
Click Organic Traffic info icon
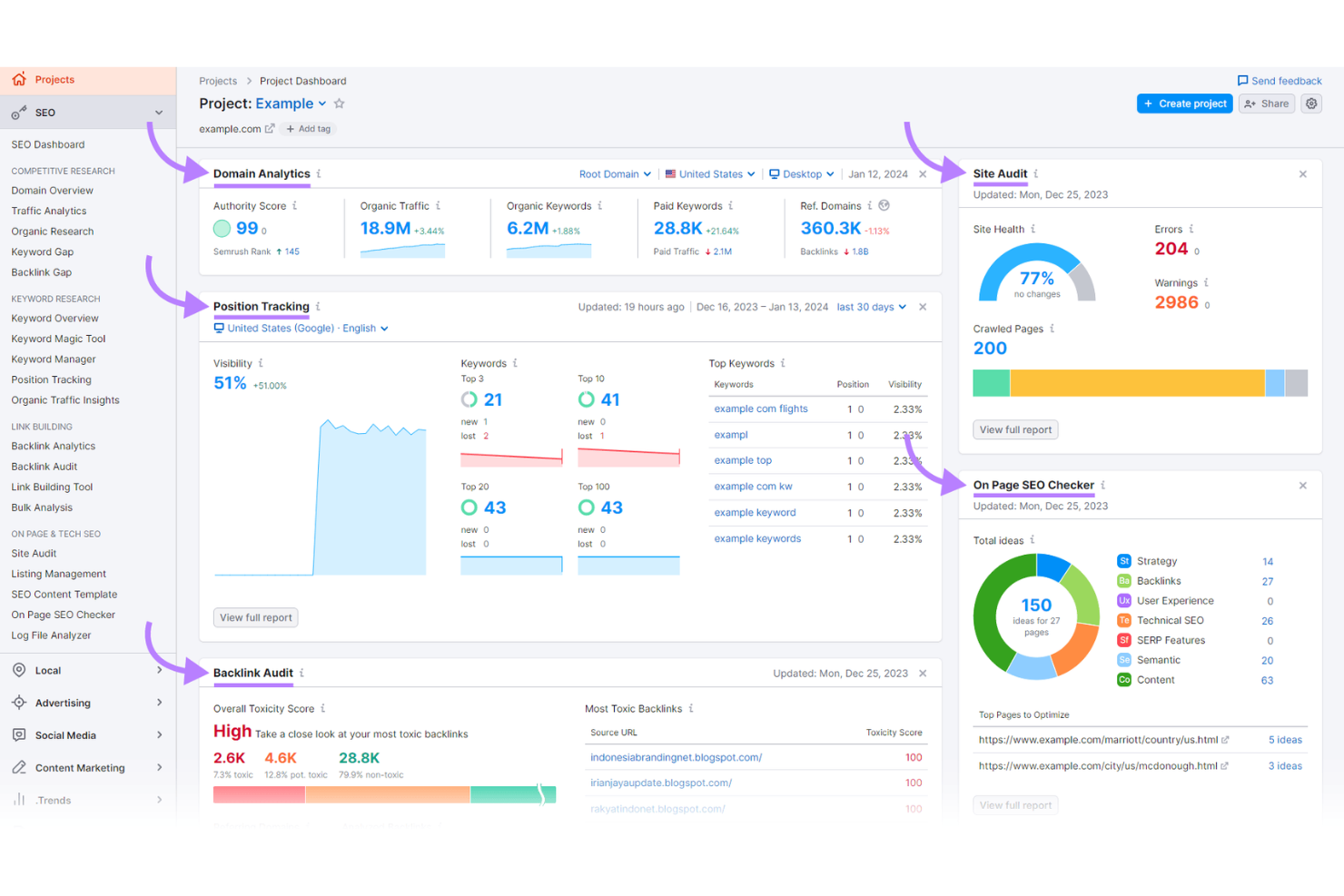[438, 206]
